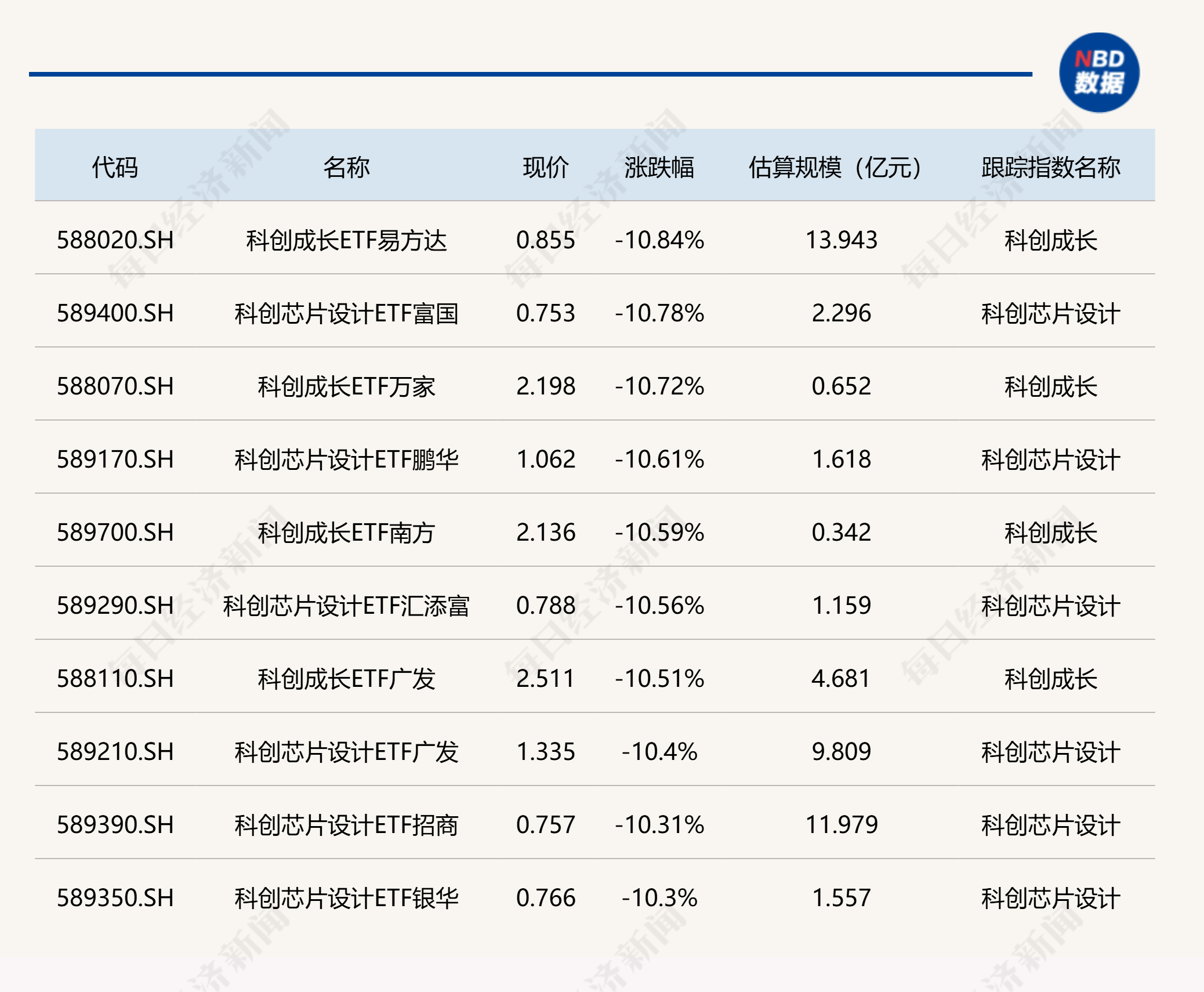Click the price 2.511

546,679
